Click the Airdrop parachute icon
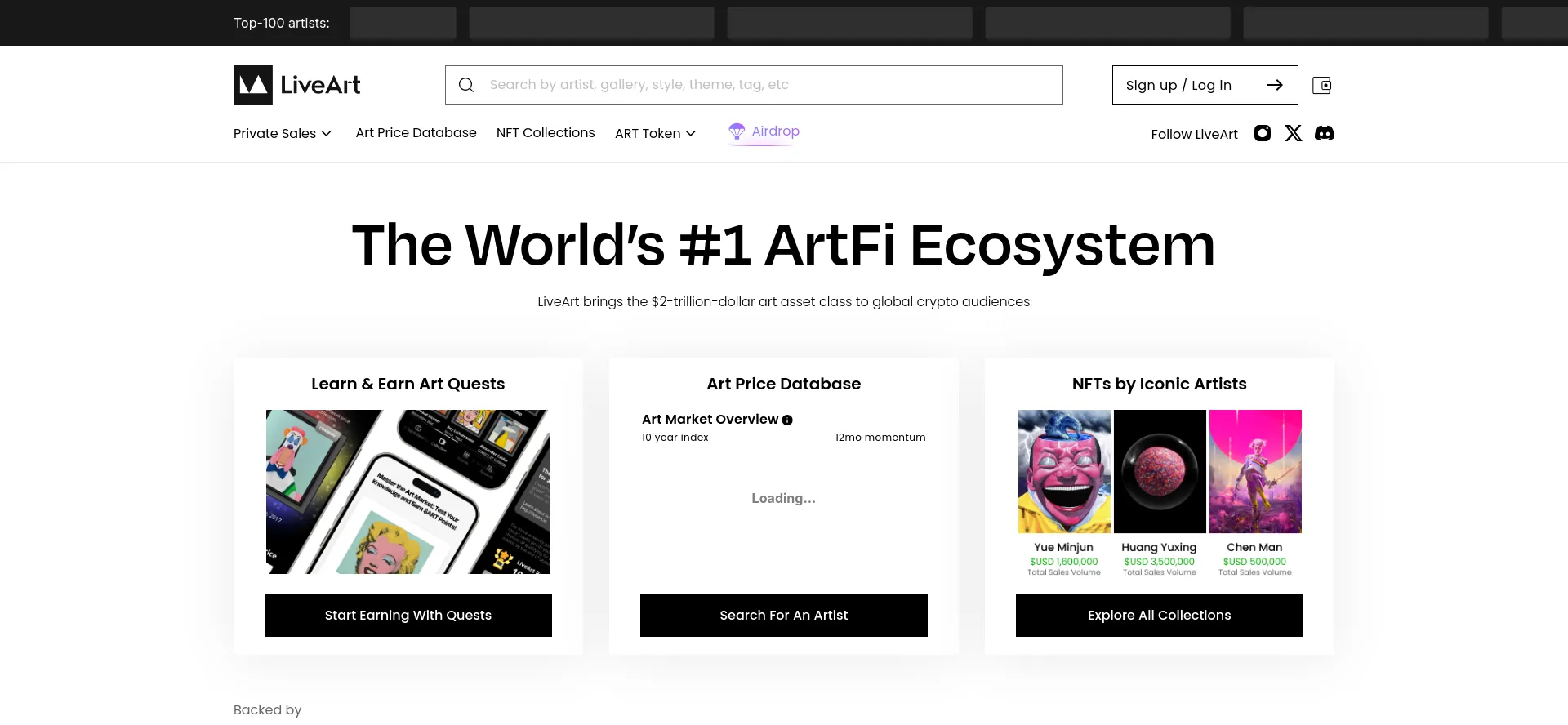Viewport: 1568px width, 725px height. pyautogui.click(x=737, y=131)
